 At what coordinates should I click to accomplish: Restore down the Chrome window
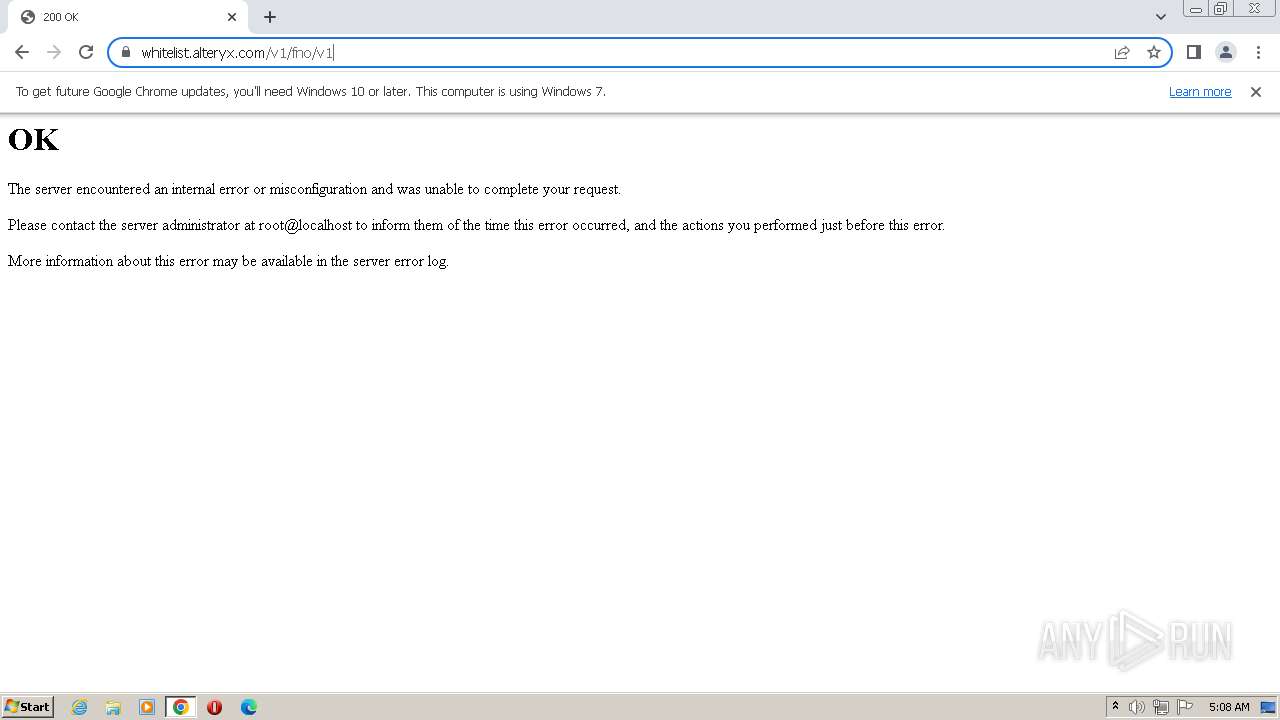click(1221, 9)
